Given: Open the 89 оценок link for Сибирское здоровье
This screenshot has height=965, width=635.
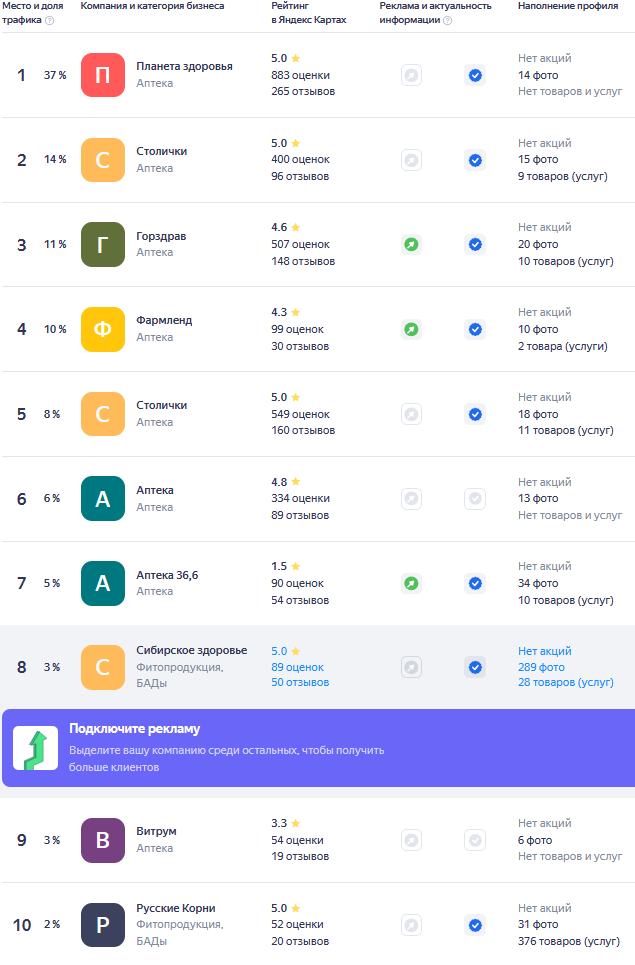Looking at the screenshot, I should pos(300,667).
